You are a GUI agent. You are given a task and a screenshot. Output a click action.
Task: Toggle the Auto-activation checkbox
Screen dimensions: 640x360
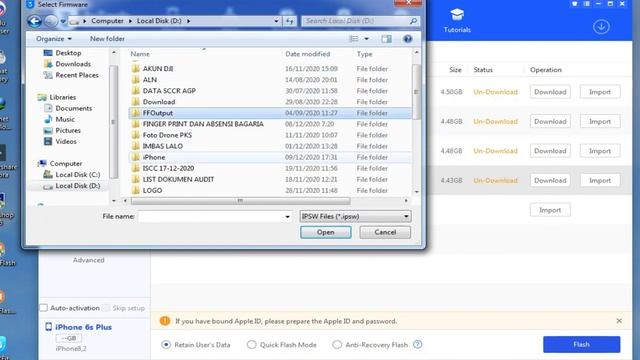[44, 308]
